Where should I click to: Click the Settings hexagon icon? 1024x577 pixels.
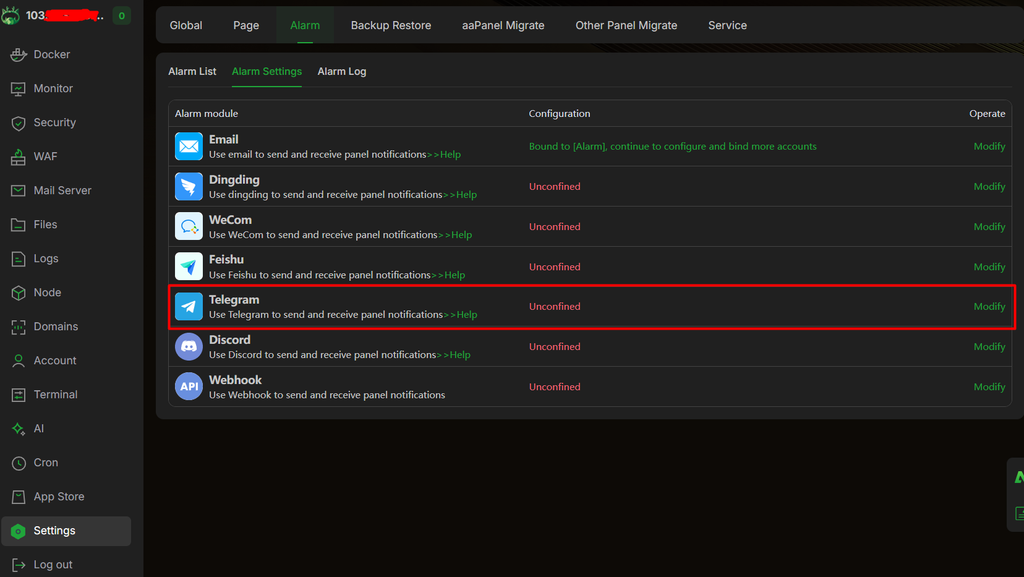click(18, 531)
